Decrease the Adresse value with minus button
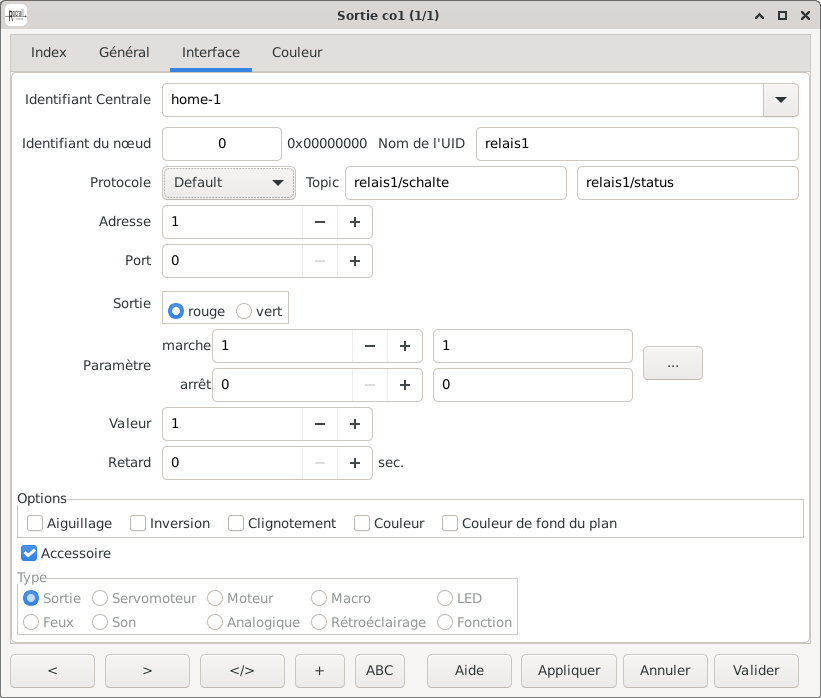Image resolution: width=821 pixels, height=698 pixels. coord(320,222)
